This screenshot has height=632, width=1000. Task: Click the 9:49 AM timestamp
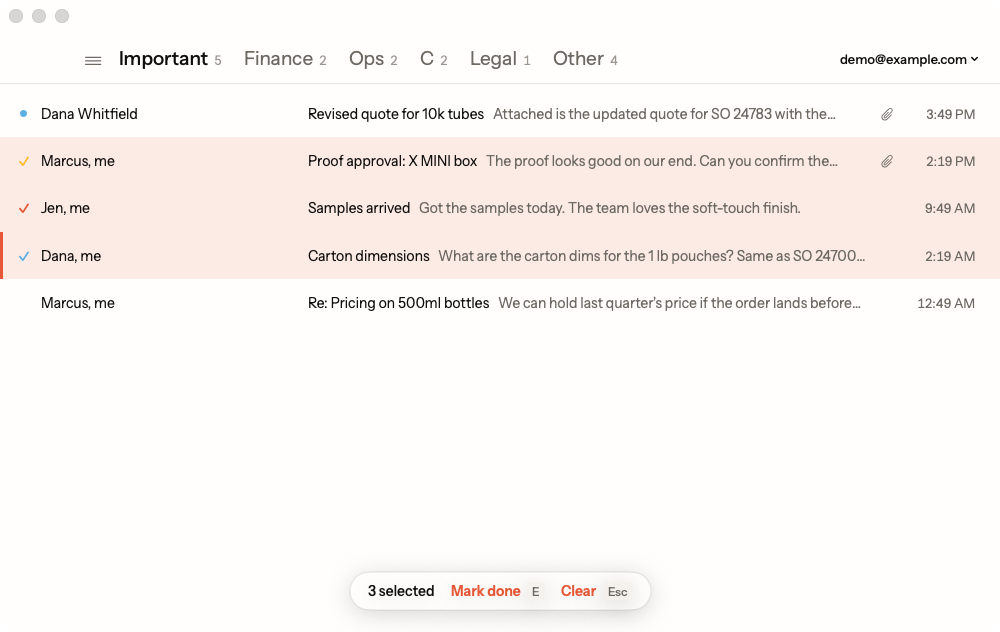[950, 209]
